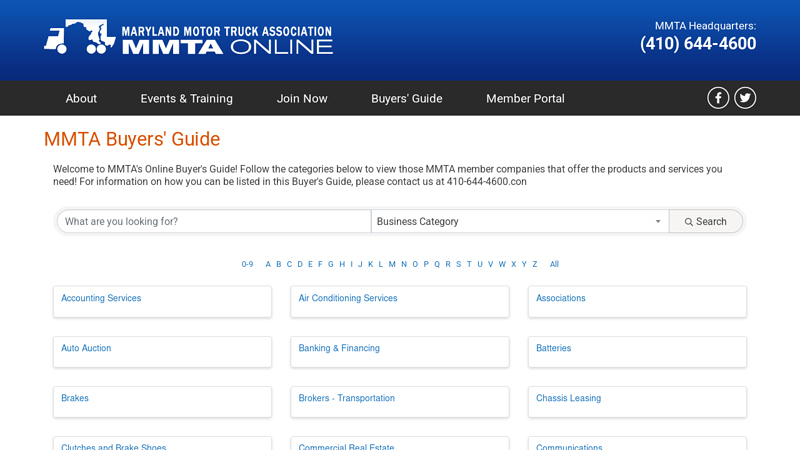Filter listings by 0-9
800x450 pixels.
[247, 264]
